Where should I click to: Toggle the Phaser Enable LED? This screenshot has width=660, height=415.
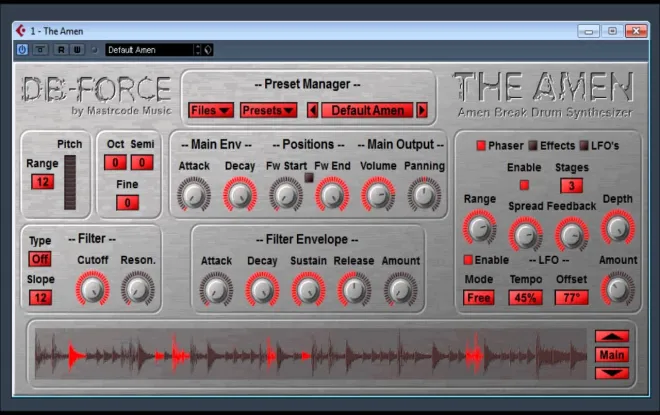coord(524,185)
